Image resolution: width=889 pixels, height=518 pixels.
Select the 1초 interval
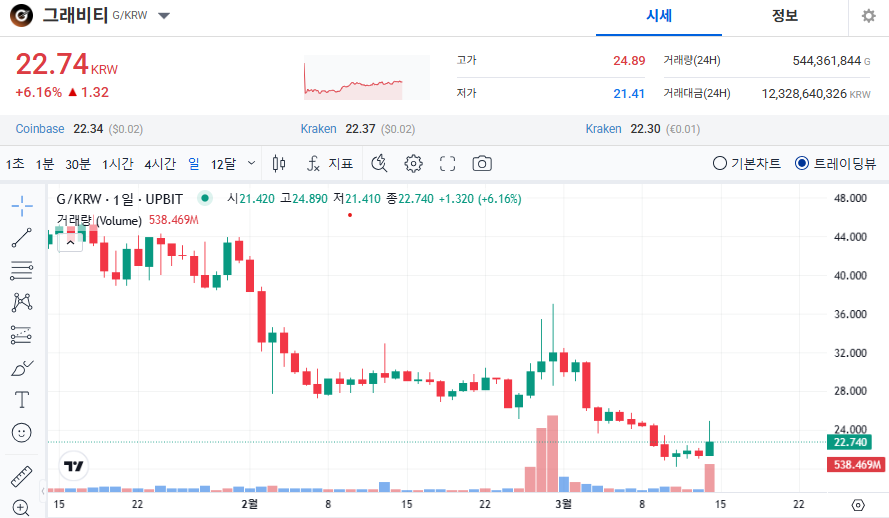(x=15, y=164)
